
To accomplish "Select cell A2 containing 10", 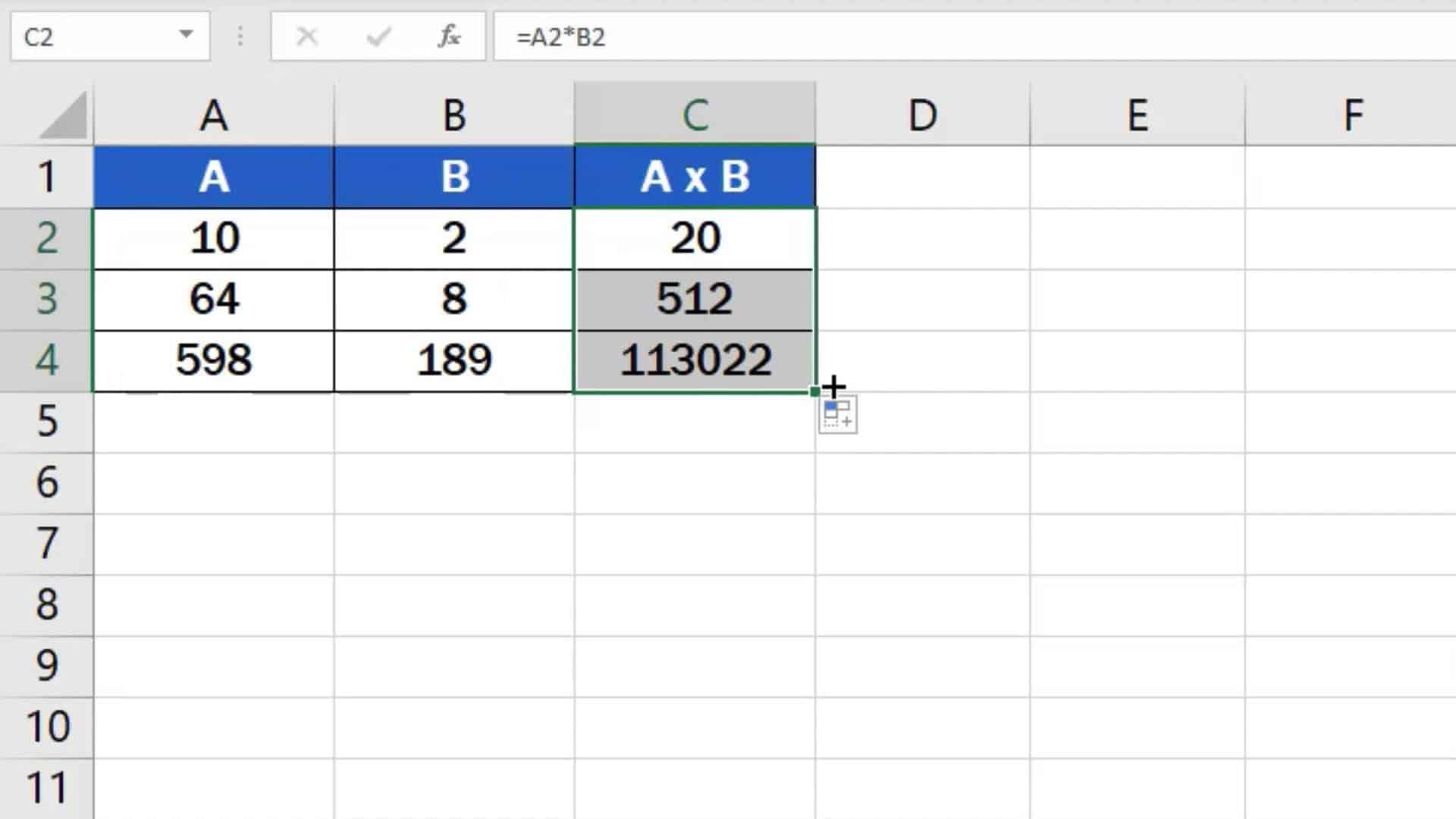I will 212,237.
